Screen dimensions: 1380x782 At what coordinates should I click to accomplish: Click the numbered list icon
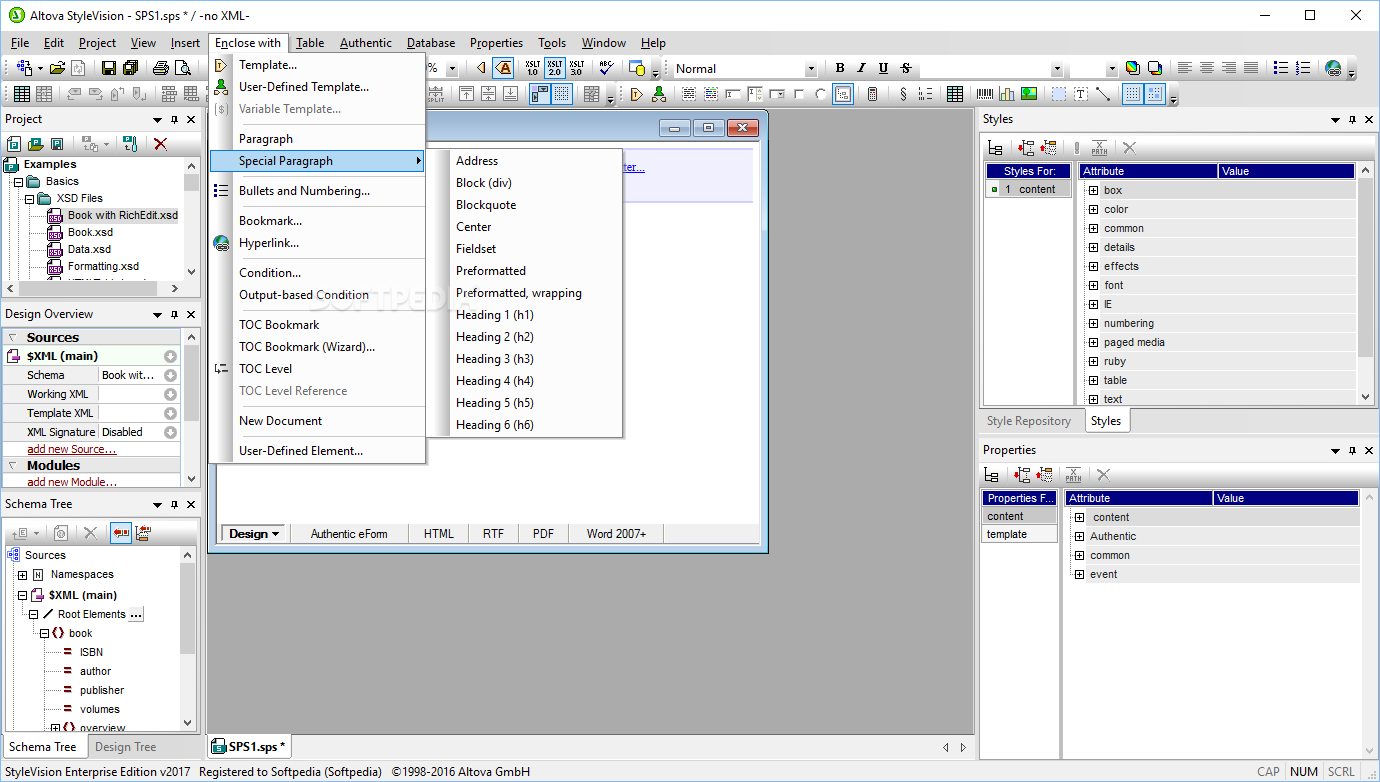(1303, 68)
